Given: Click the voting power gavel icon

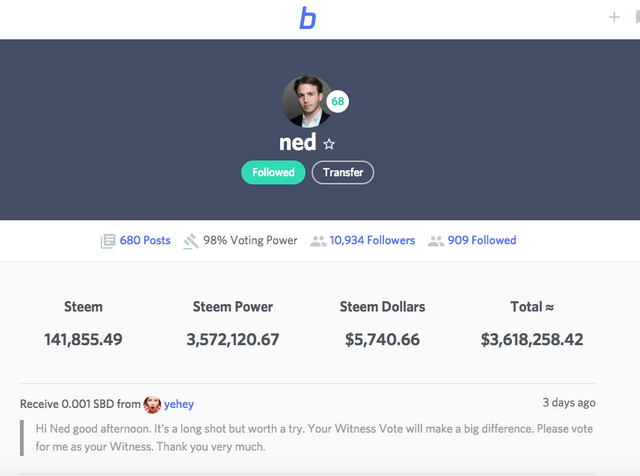Looking at the screenshot, I should click(x=191, y=241).
